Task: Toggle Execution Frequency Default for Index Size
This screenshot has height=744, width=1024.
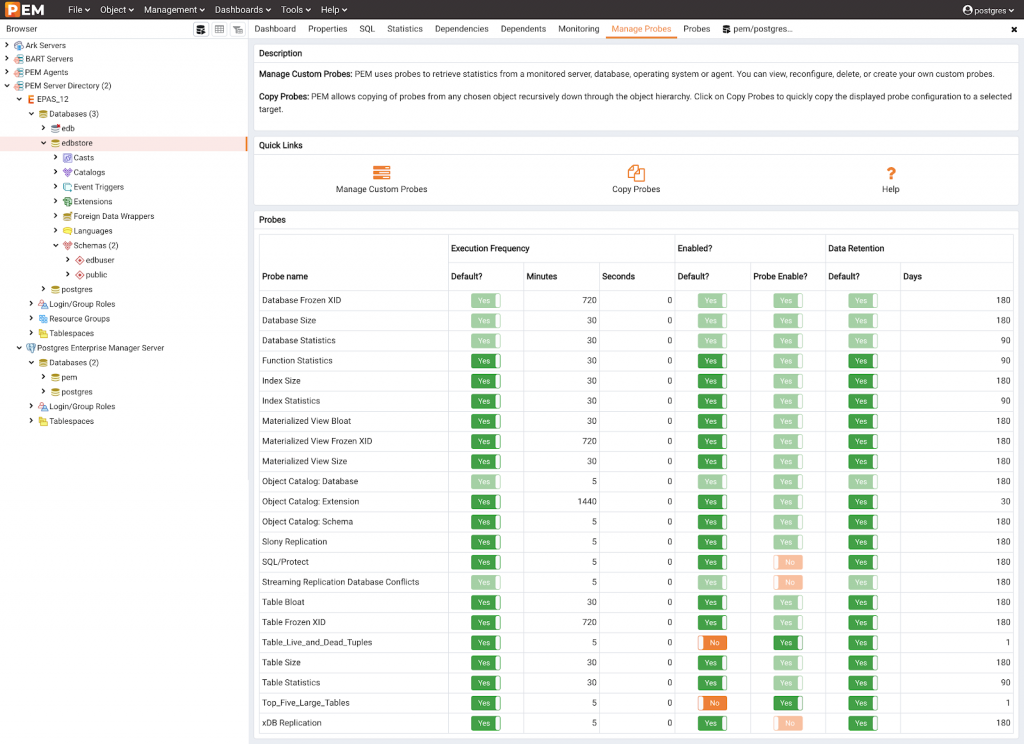Action: pos(485,381)
